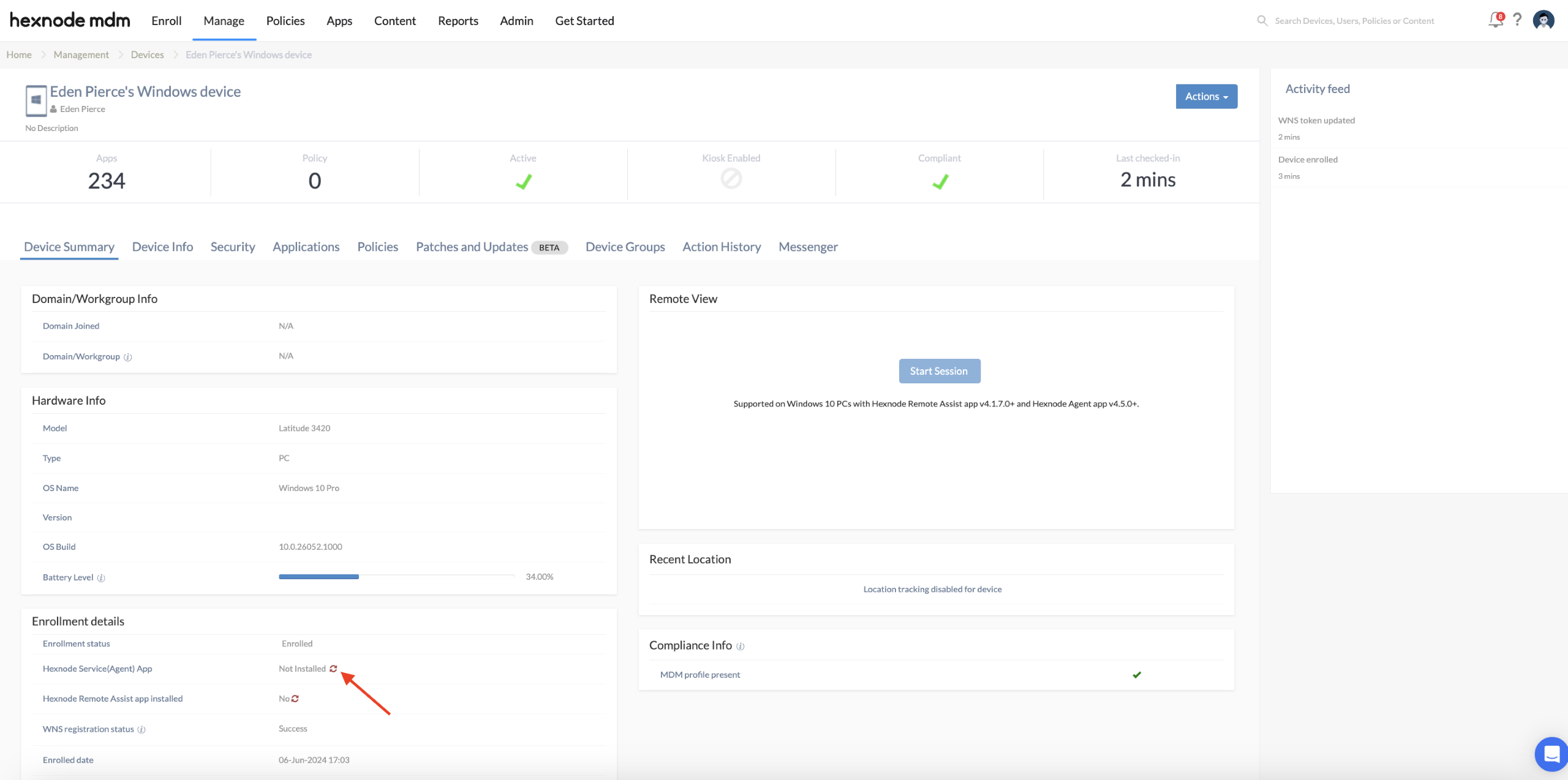Click info icon beside Battery Level
Viewport: 1568px width, 780px height.
coord(101,578)
